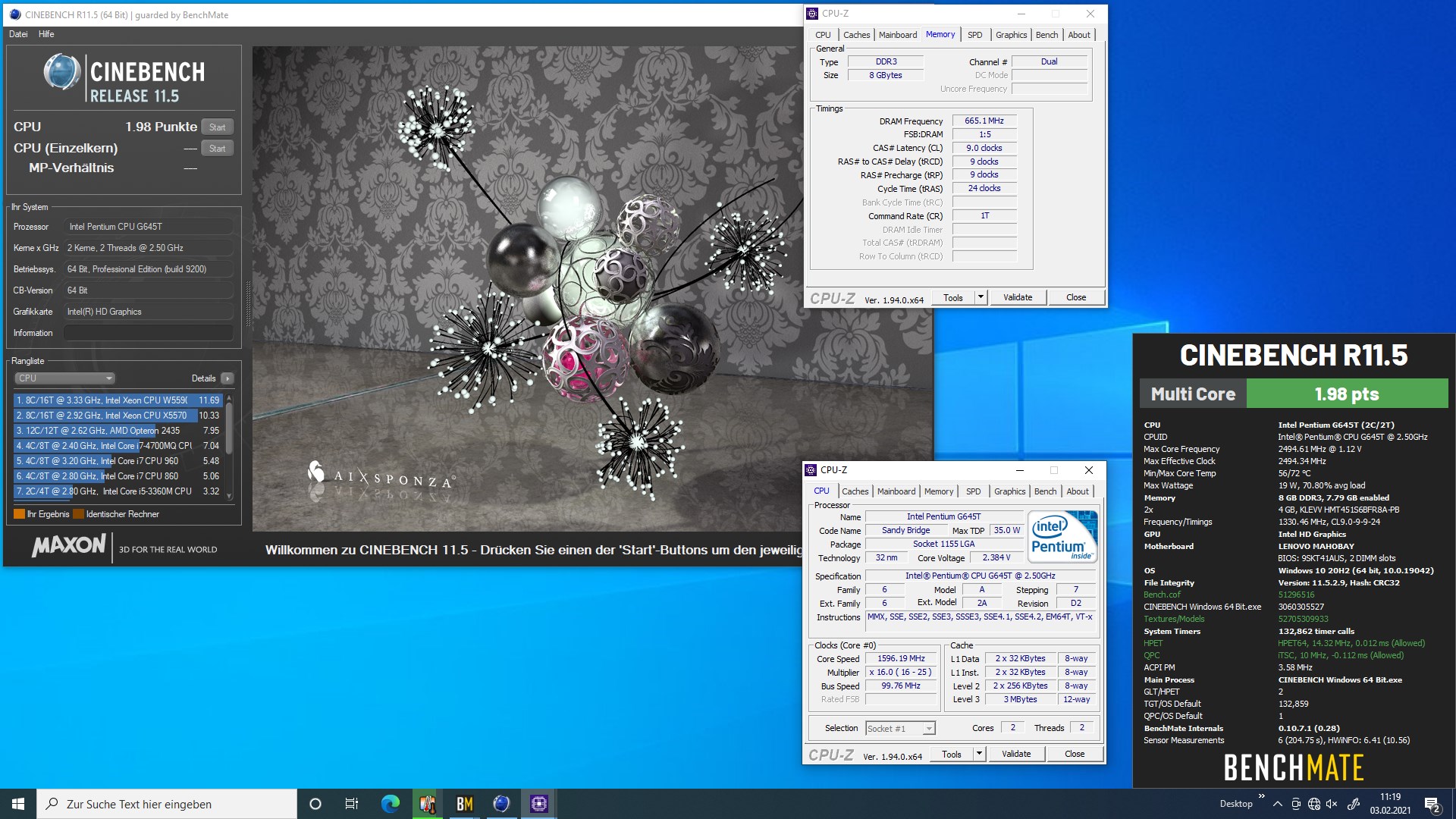
Task: Click the Ihr Ergebnis orange color swatch
Action: (x=19, y=514)
